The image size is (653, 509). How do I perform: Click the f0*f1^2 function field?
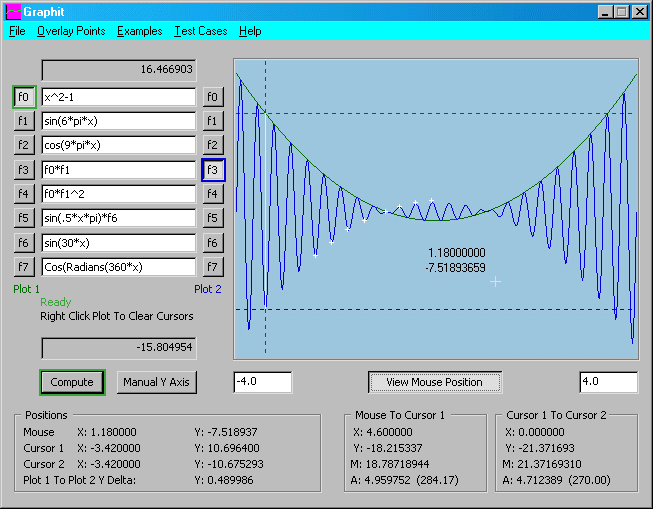click(x=119, y=194)
